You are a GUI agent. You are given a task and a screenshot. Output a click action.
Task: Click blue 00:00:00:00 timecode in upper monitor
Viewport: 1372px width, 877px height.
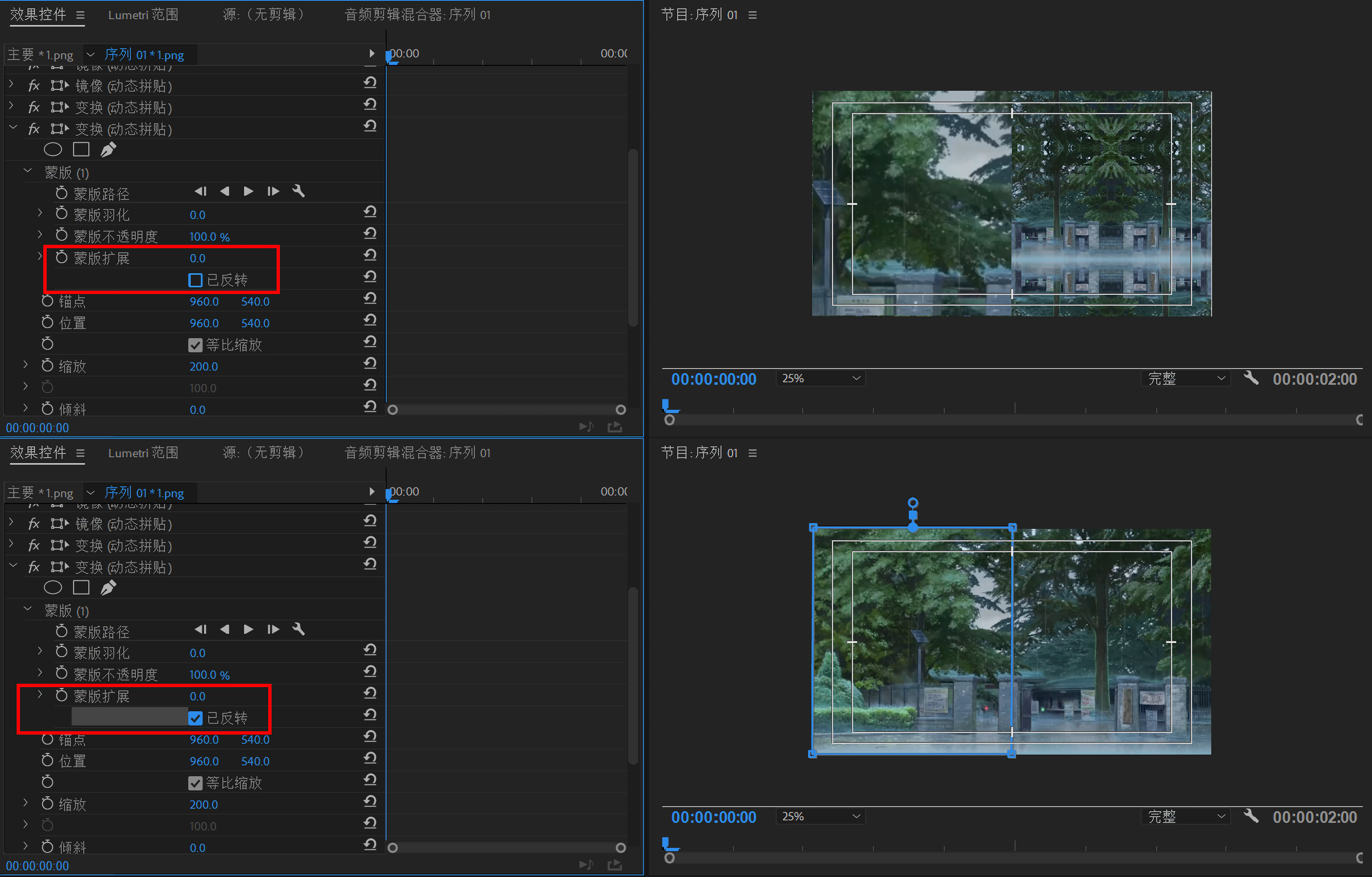[x=713, y=379]
